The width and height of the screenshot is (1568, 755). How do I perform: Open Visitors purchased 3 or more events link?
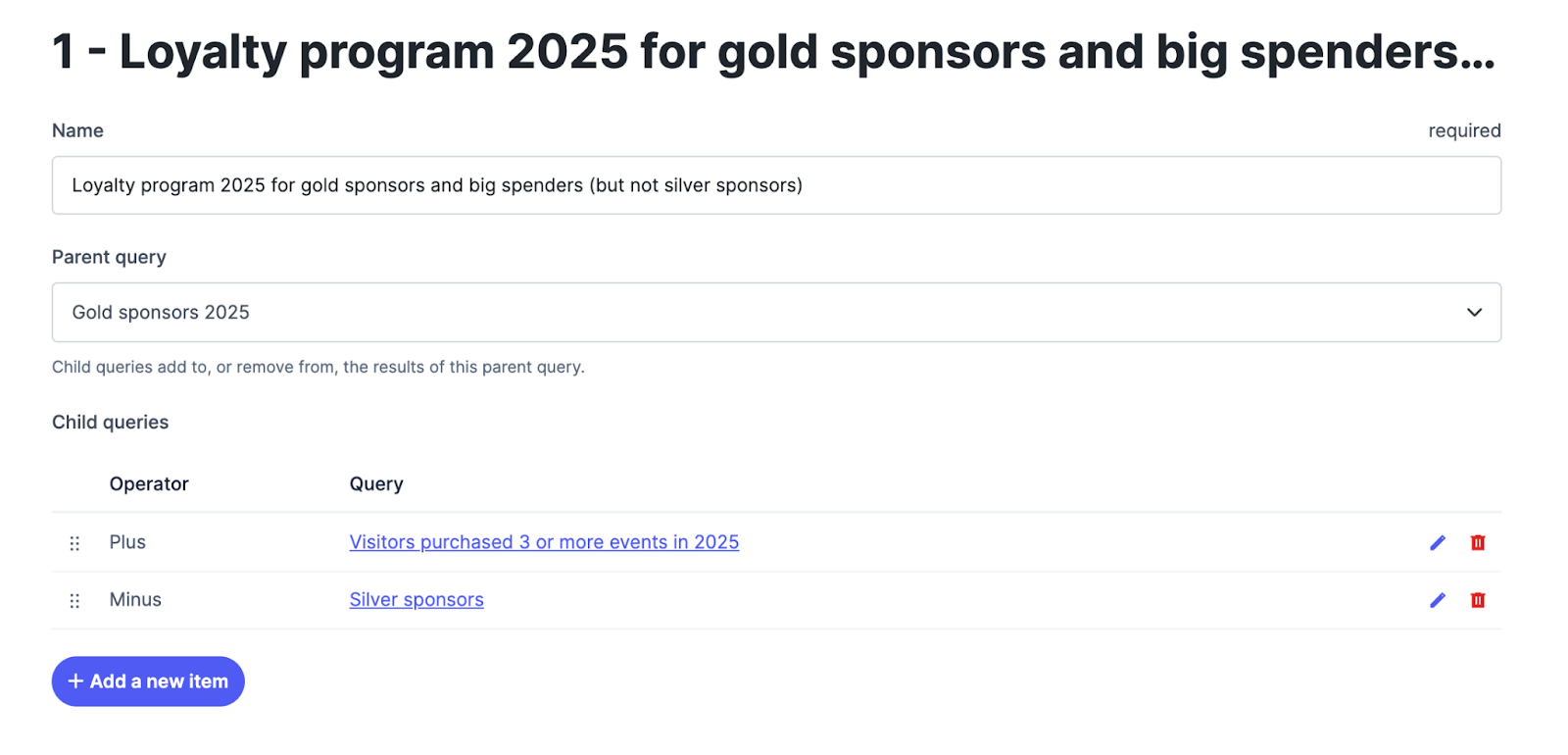pyautogui.click(x=544, y=542)
